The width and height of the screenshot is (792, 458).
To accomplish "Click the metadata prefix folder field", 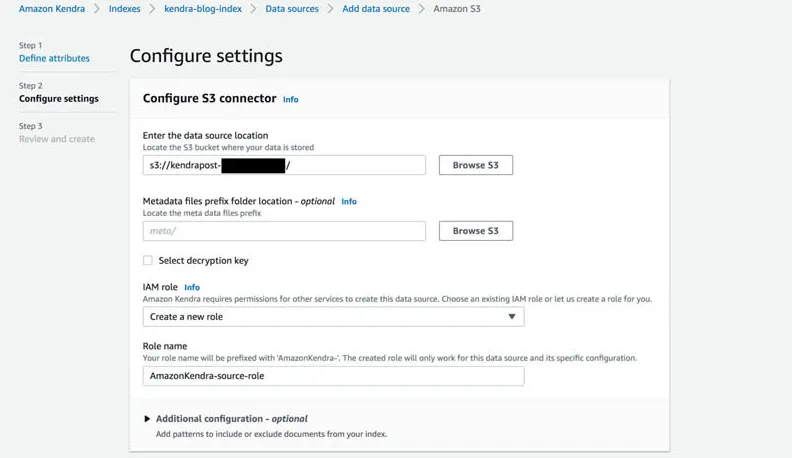I will tap(284, 231).
